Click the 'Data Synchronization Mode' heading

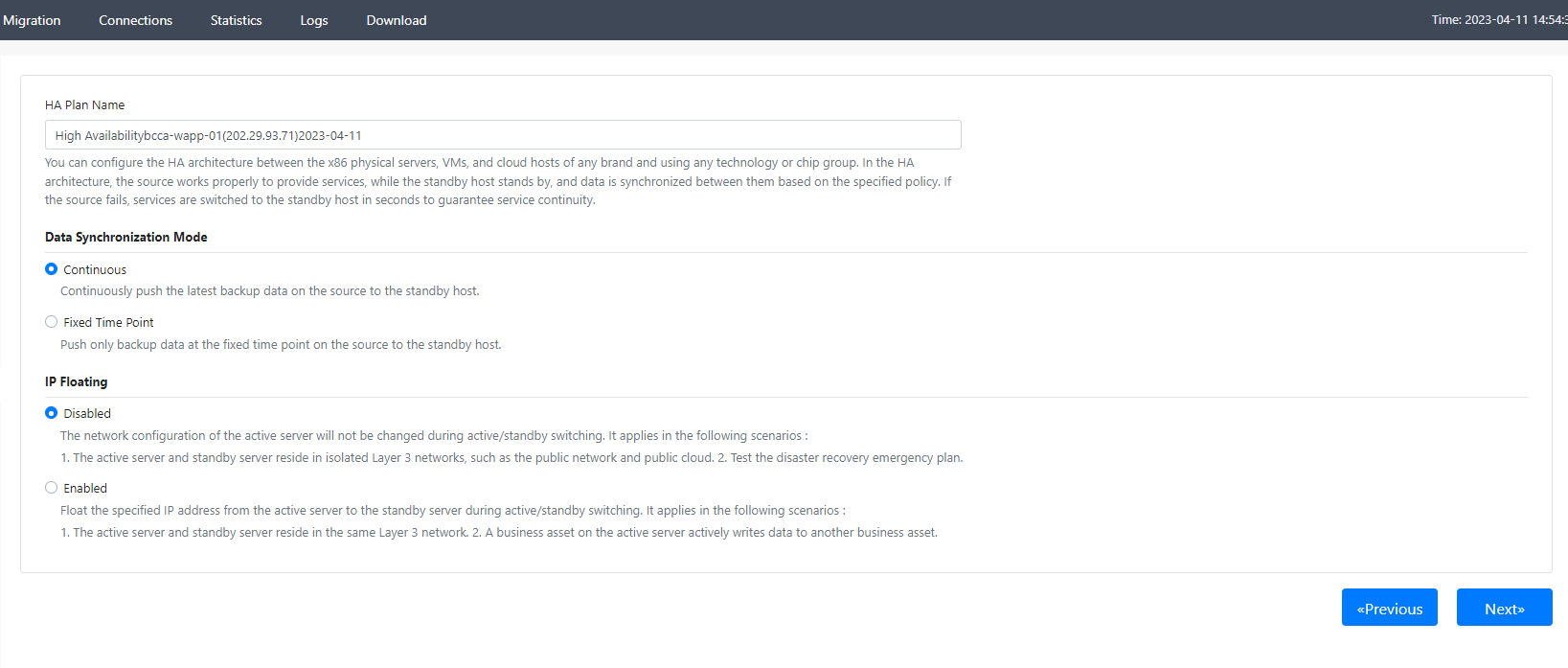coord(125,237)
